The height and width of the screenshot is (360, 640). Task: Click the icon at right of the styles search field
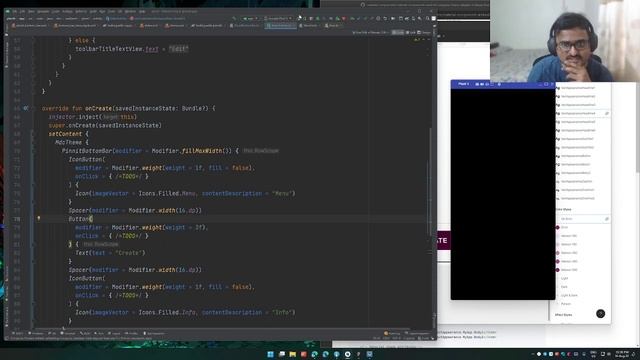607,219
